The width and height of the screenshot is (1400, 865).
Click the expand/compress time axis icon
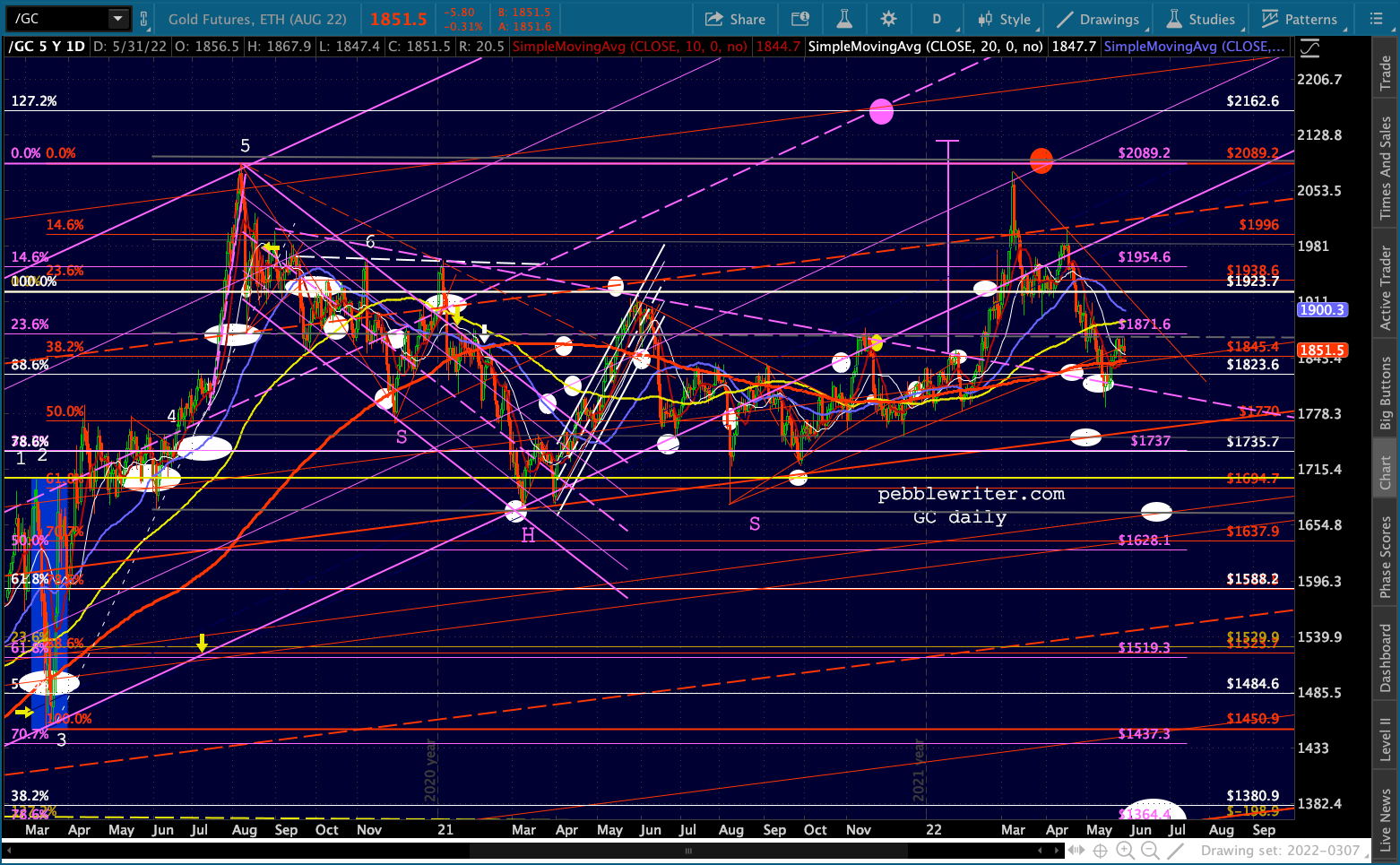(1078, 851)
